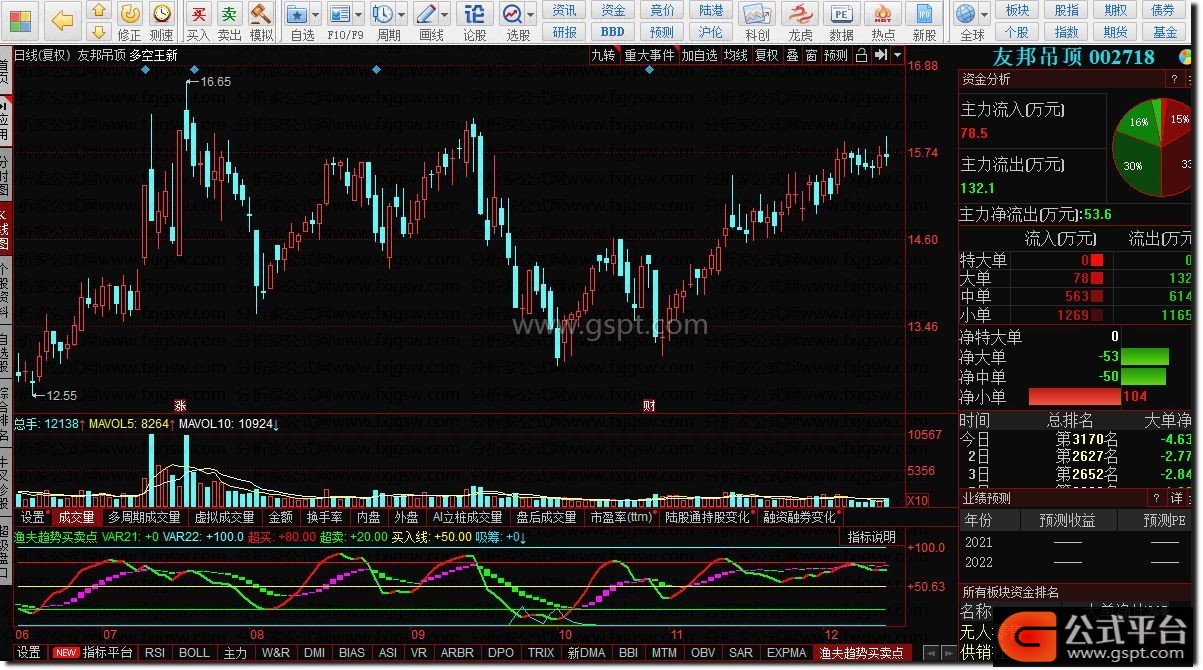Click the lock icon on chart header

tap(861, 55)
